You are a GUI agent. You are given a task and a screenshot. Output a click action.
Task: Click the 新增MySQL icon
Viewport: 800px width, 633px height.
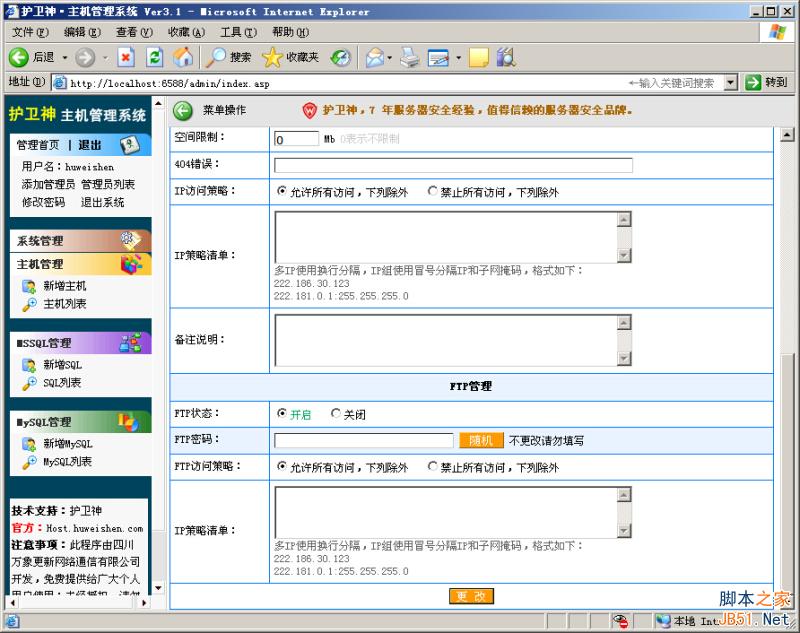[29, 444]
